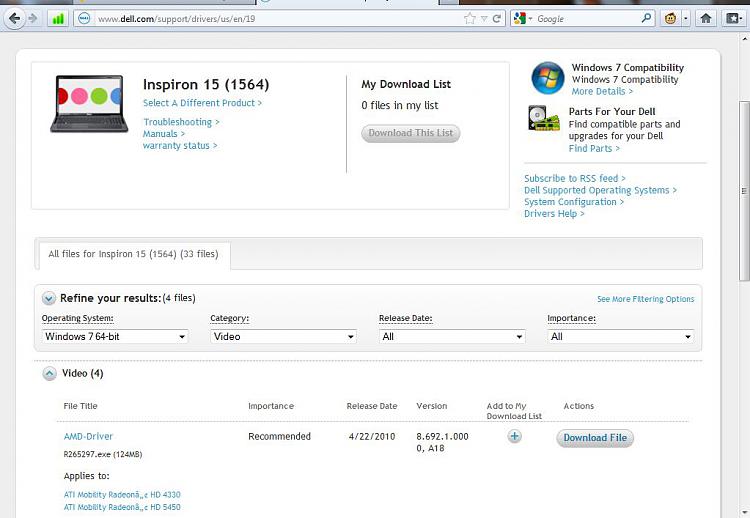
Task: Click the Inspiron 15 (1564) heading
Action: [206, 84]
